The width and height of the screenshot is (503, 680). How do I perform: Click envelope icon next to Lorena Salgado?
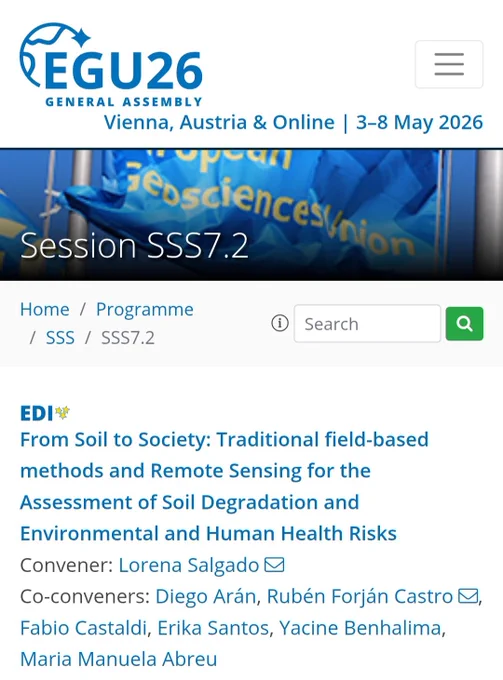[x=274, y=565]
